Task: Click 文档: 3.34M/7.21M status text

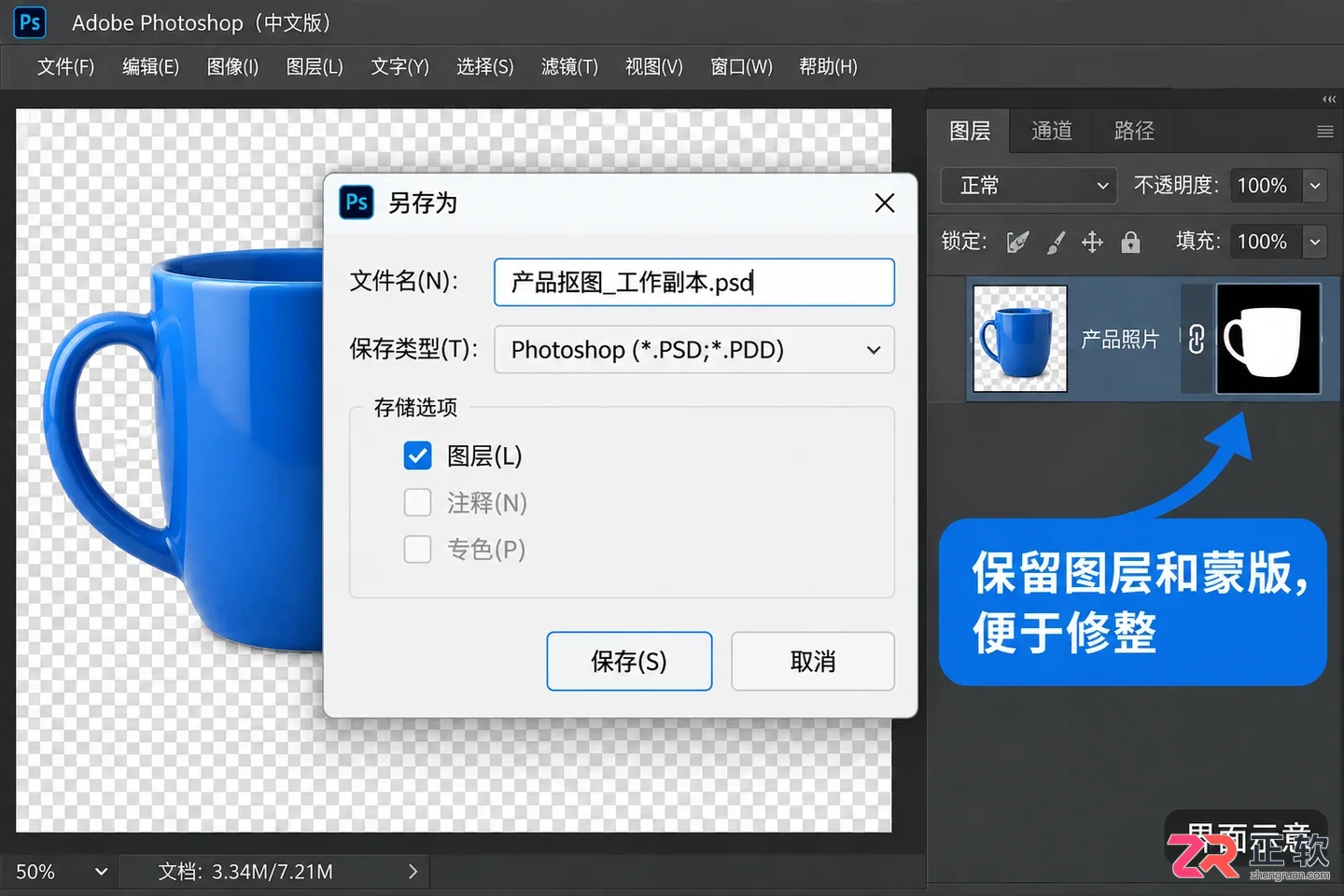Action: (x=245, y=872)
